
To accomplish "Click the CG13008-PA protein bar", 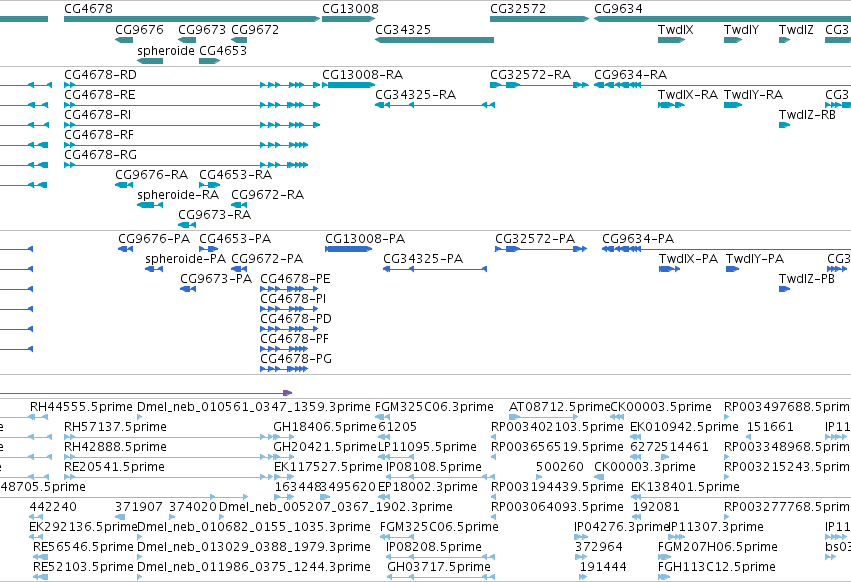I will (x=348, y=249).
